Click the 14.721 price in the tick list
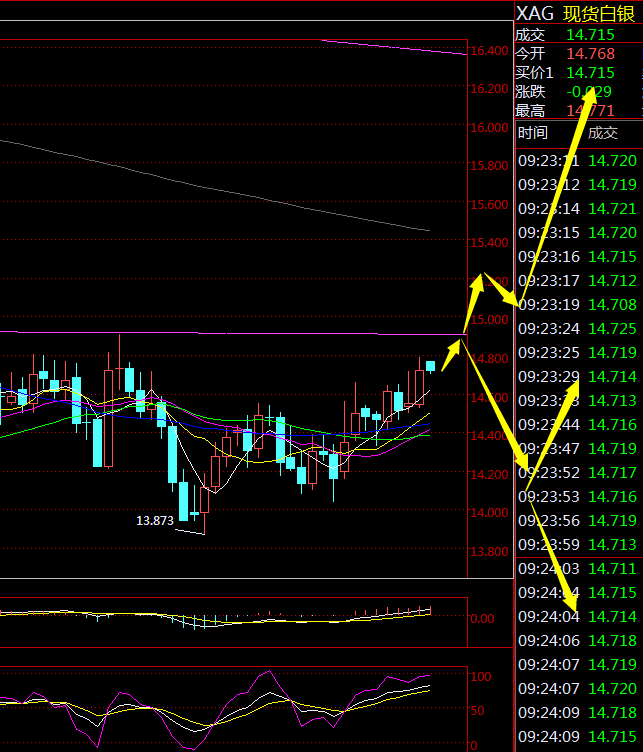This screenshot has width=643, height=752. (x=612, y=209)
